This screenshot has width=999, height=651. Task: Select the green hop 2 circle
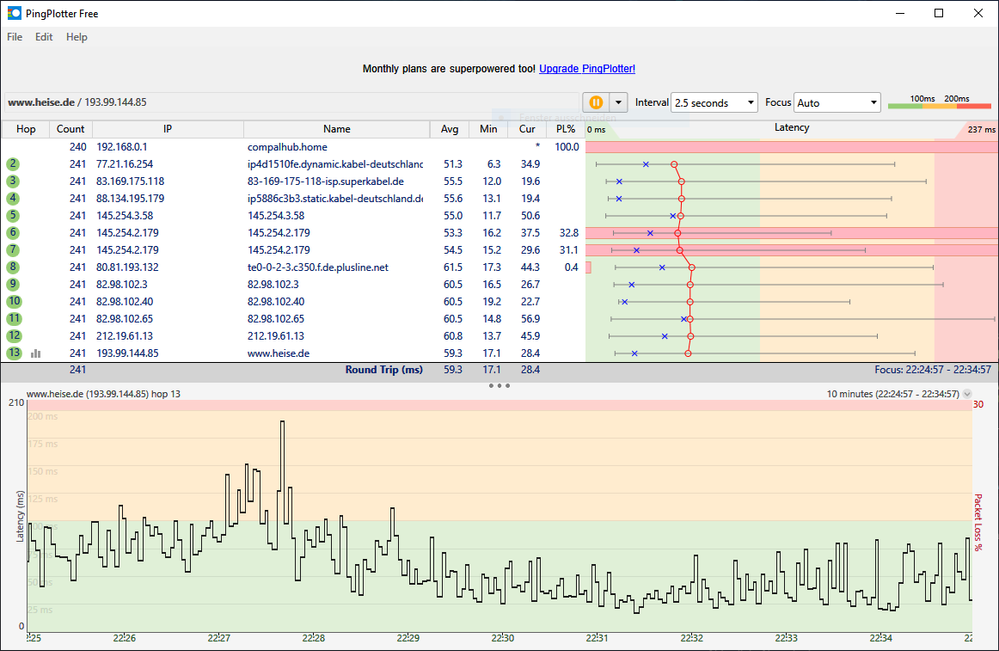point(13,164)
